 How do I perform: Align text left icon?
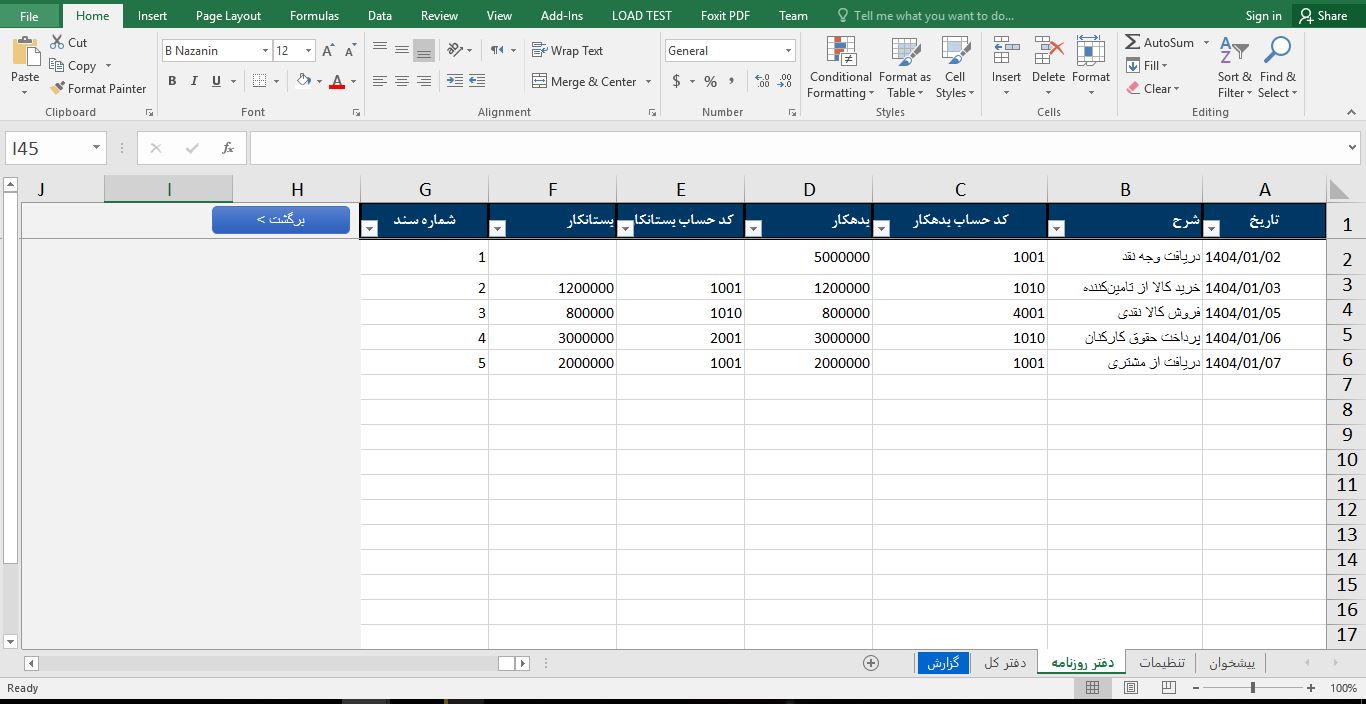click(x=380, y=81)
